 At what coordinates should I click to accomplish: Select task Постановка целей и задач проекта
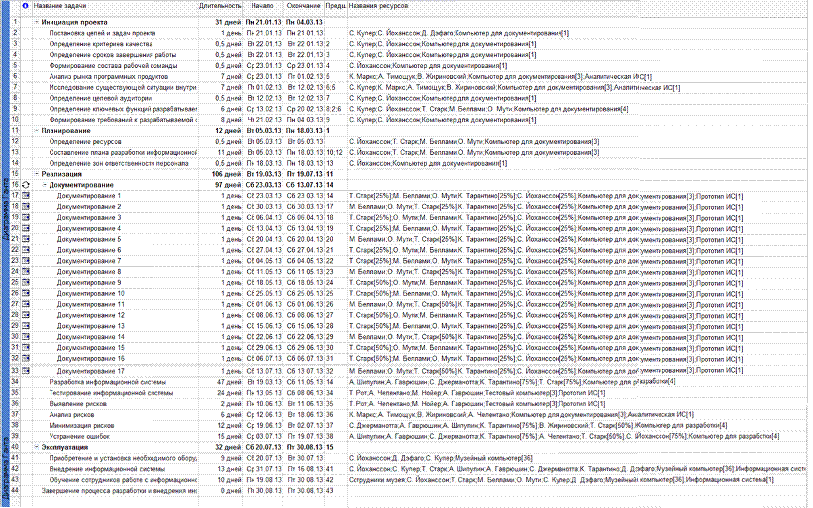point(102,33)
